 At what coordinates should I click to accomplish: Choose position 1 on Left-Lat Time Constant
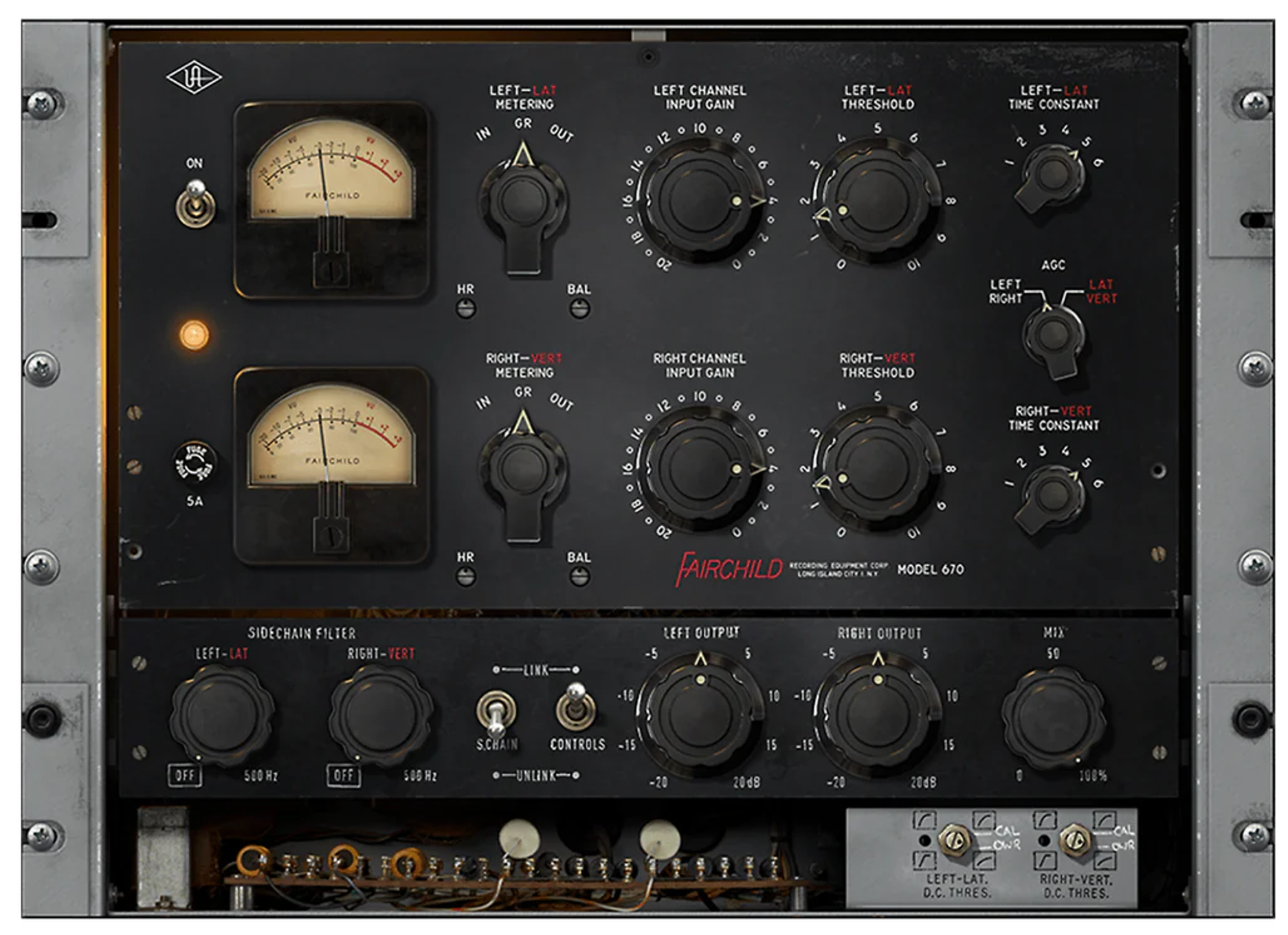tap(1010, 163)
